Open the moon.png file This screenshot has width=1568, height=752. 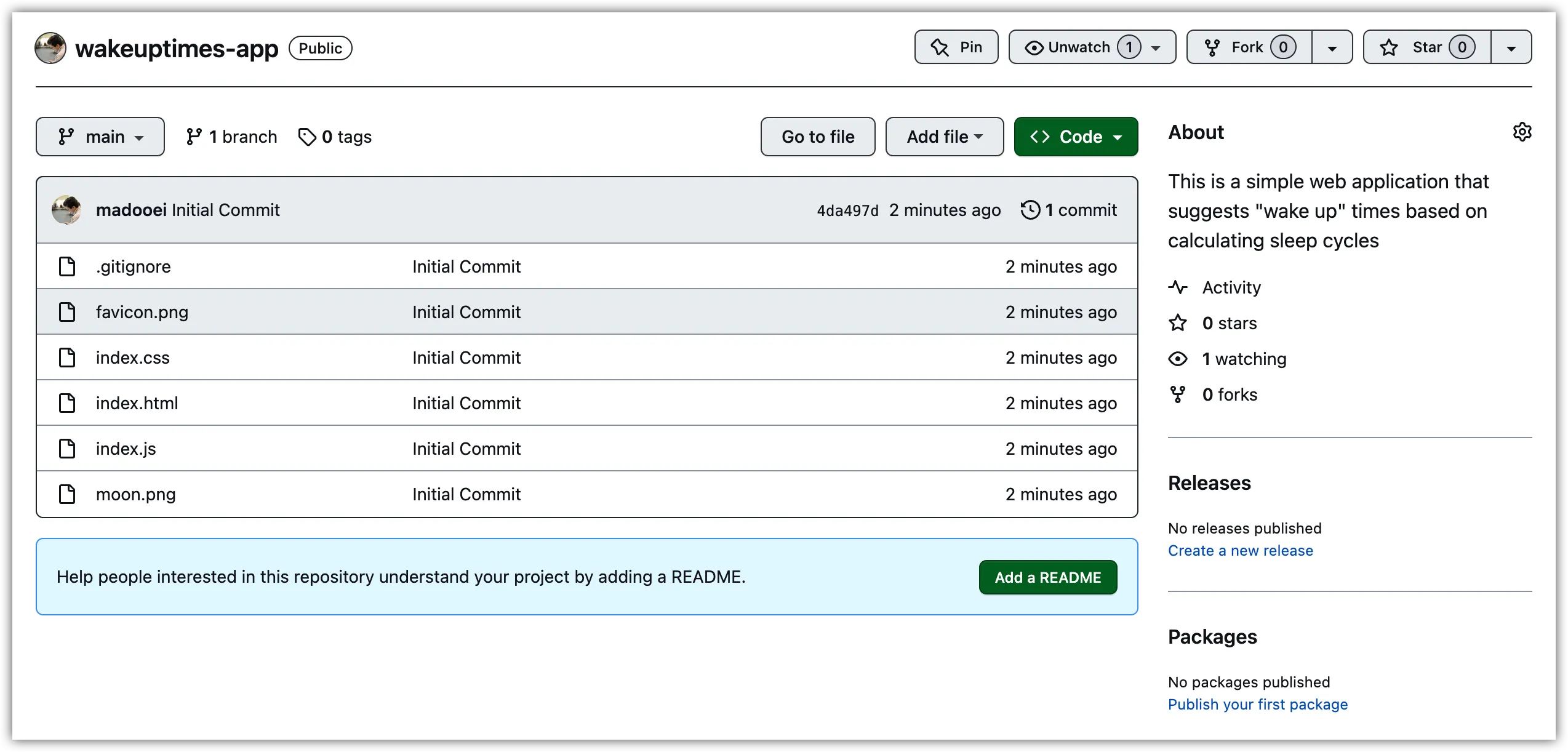pyautogui.click(x=136, y=494)
